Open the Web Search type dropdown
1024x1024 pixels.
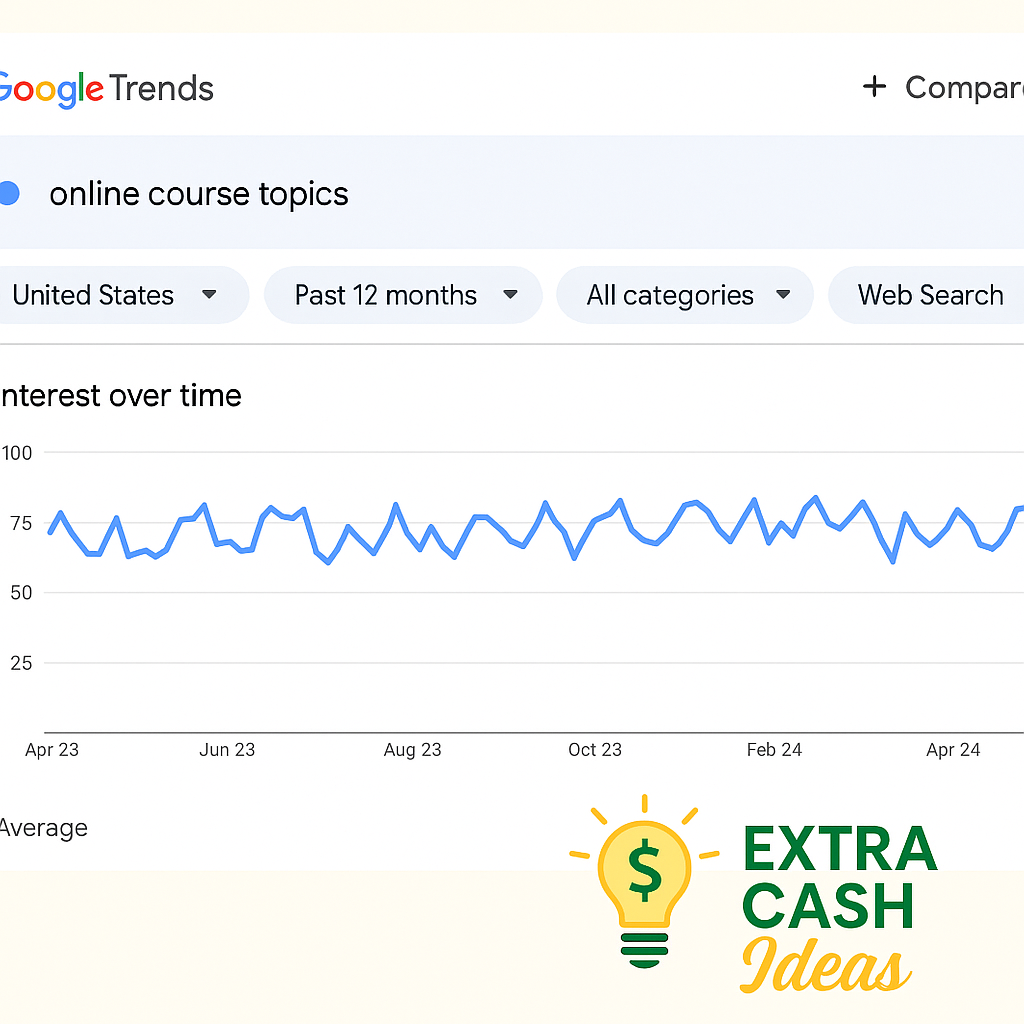[x=930, y=295]
